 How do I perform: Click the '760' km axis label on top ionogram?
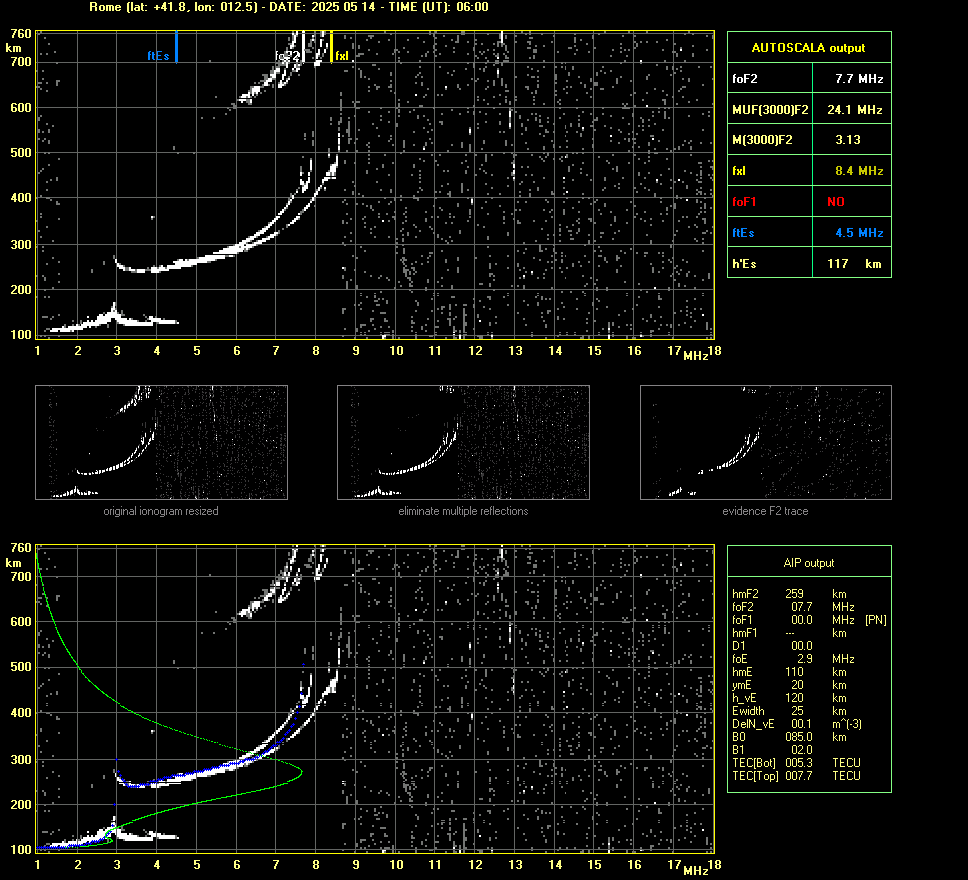point(21,34)
